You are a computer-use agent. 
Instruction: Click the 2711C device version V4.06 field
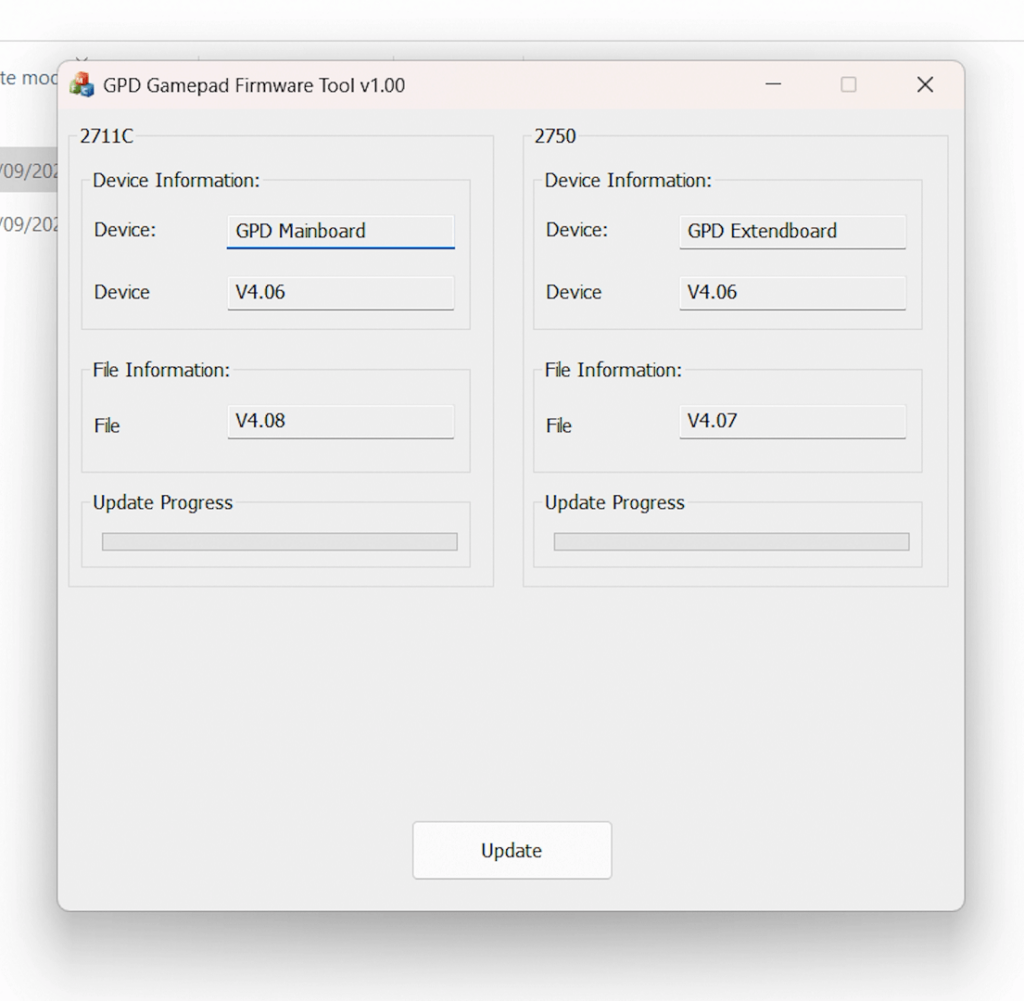(340, 293)
